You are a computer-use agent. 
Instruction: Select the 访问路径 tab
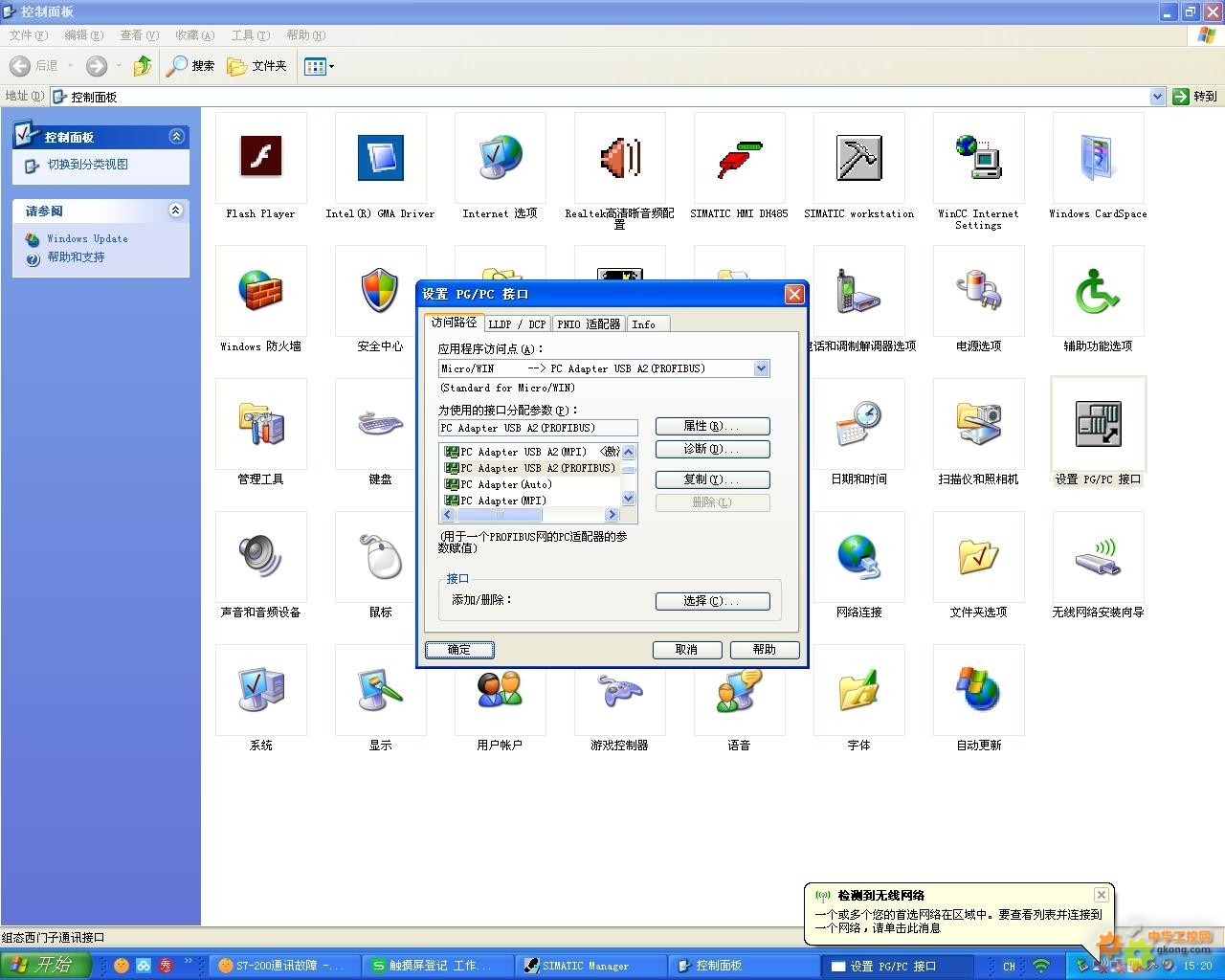[x=454, y=323]
